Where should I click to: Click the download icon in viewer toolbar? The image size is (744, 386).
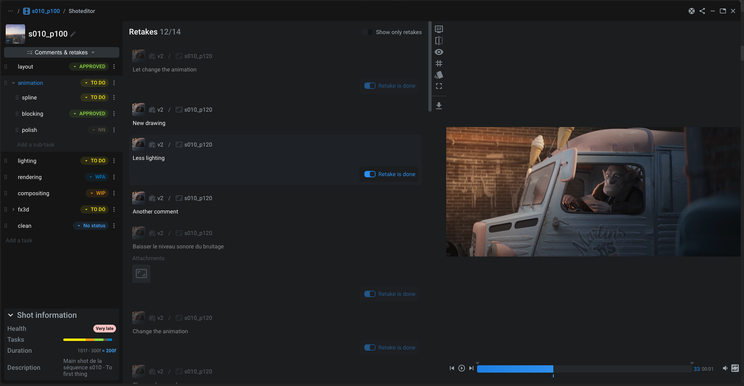tap(439, 105)
